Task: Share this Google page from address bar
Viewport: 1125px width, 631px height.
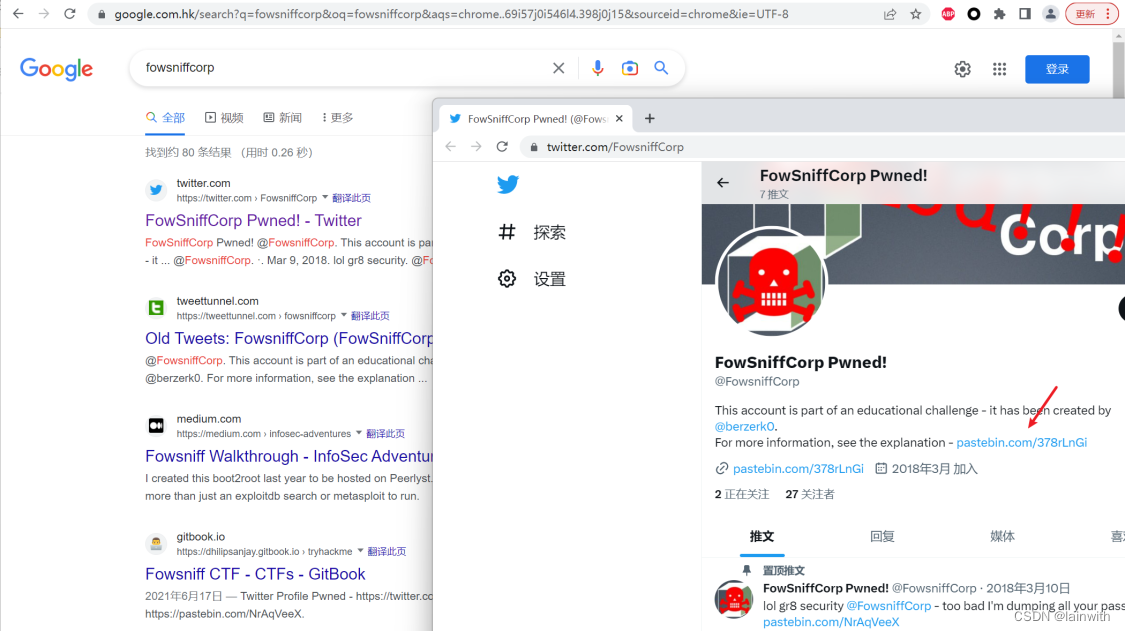Action: tap(890, 14)
